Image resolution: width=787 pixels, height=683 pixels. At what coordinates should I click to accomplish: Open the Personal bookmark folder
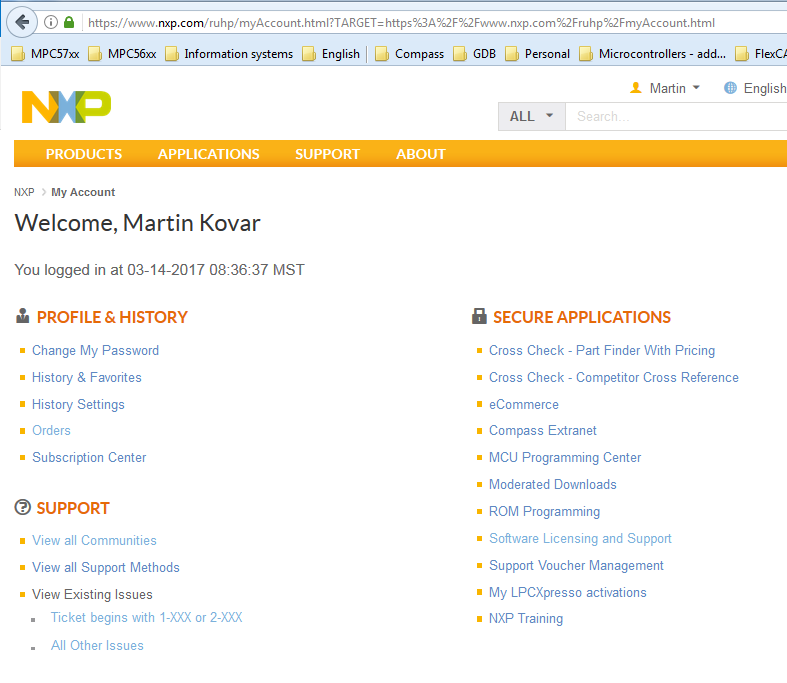coord(538,54)
